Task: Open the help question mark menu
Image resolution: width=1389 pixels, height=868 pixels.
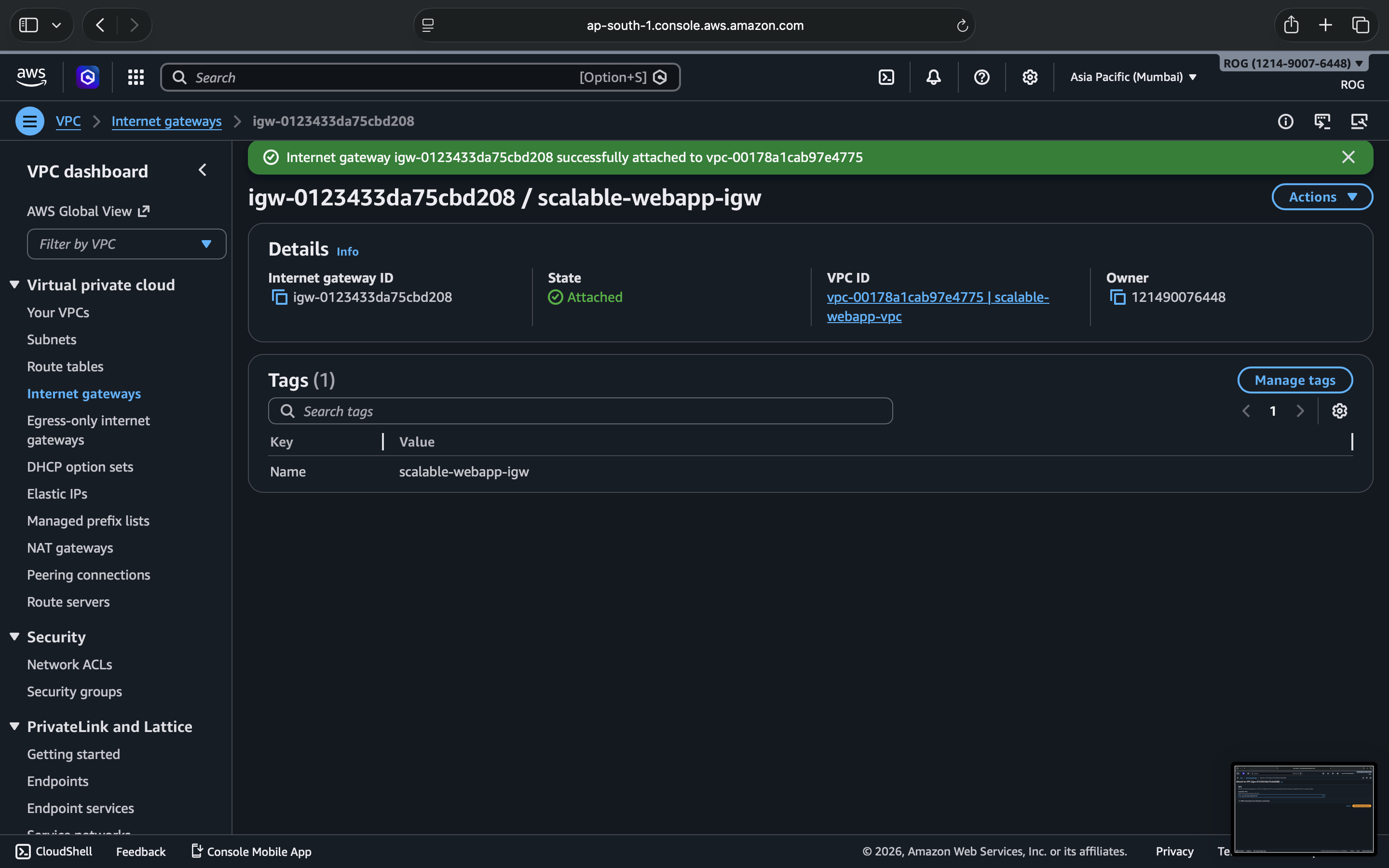Action: click(981, 77)
